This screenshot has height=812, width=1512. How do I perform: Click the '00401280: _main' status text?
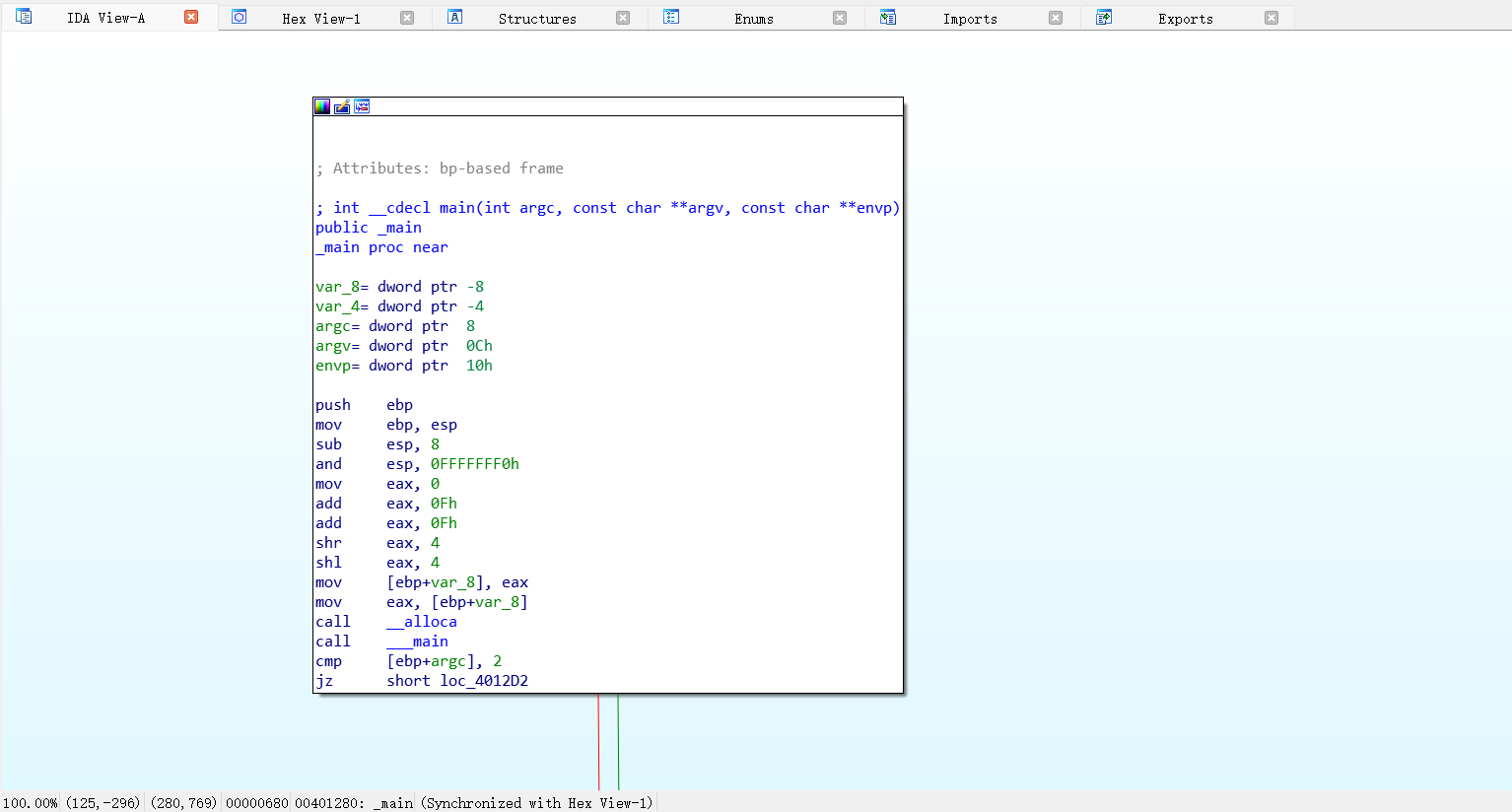pos(354,803)
